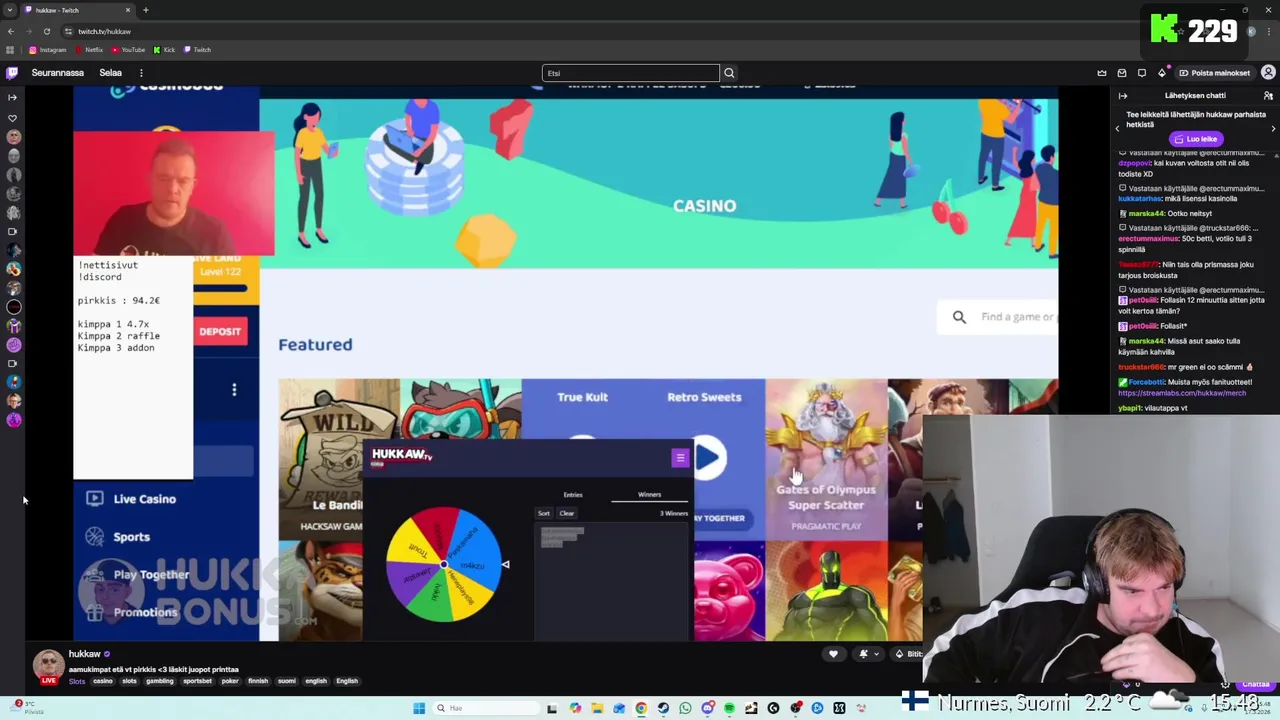The width and height of the screenshot is (1280, 720).
Task: Click the Bits diamond icon
Action: 1162,73
